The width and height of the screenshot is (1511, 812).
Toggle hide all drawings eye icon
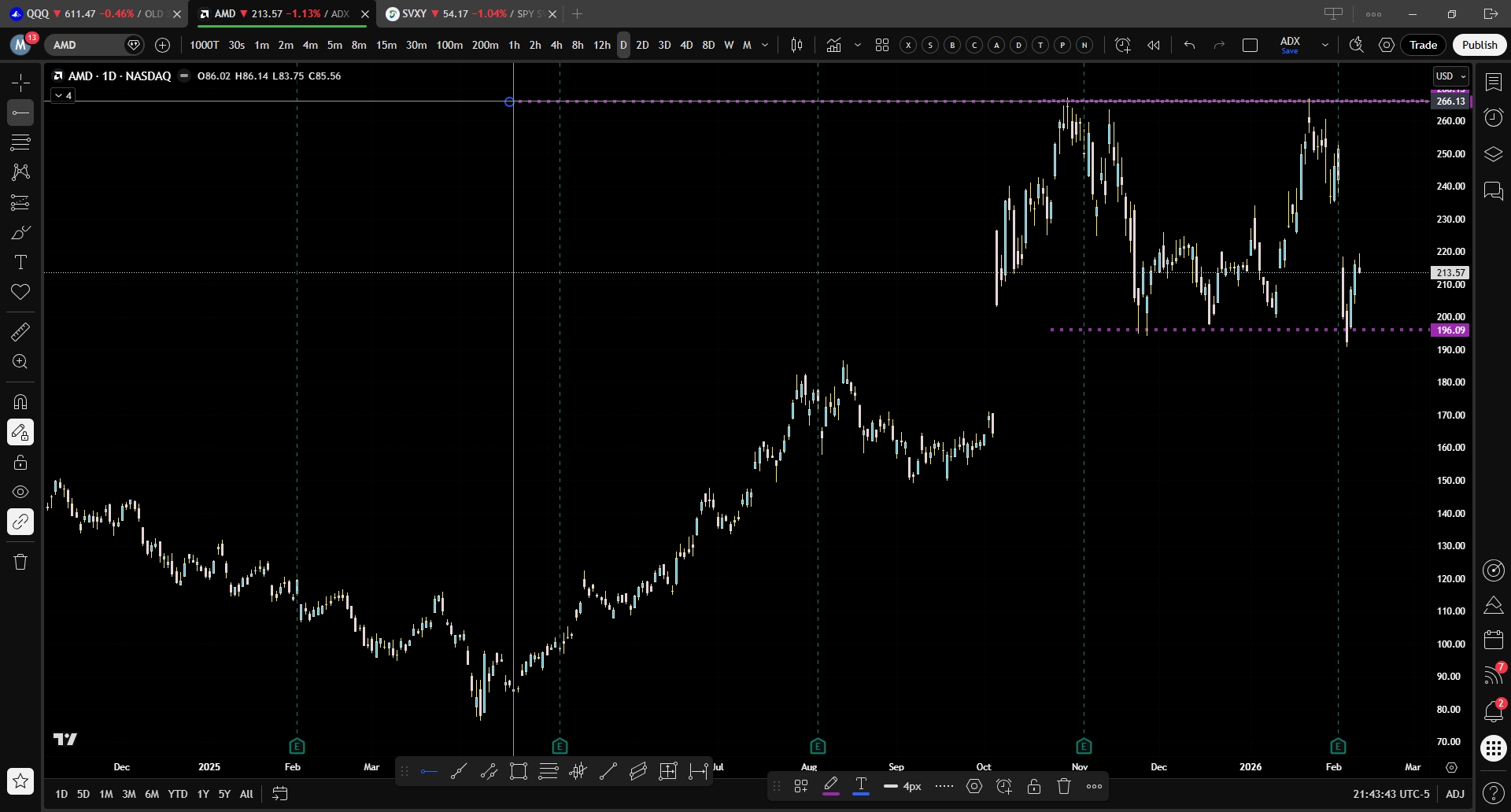coord(20,492)
